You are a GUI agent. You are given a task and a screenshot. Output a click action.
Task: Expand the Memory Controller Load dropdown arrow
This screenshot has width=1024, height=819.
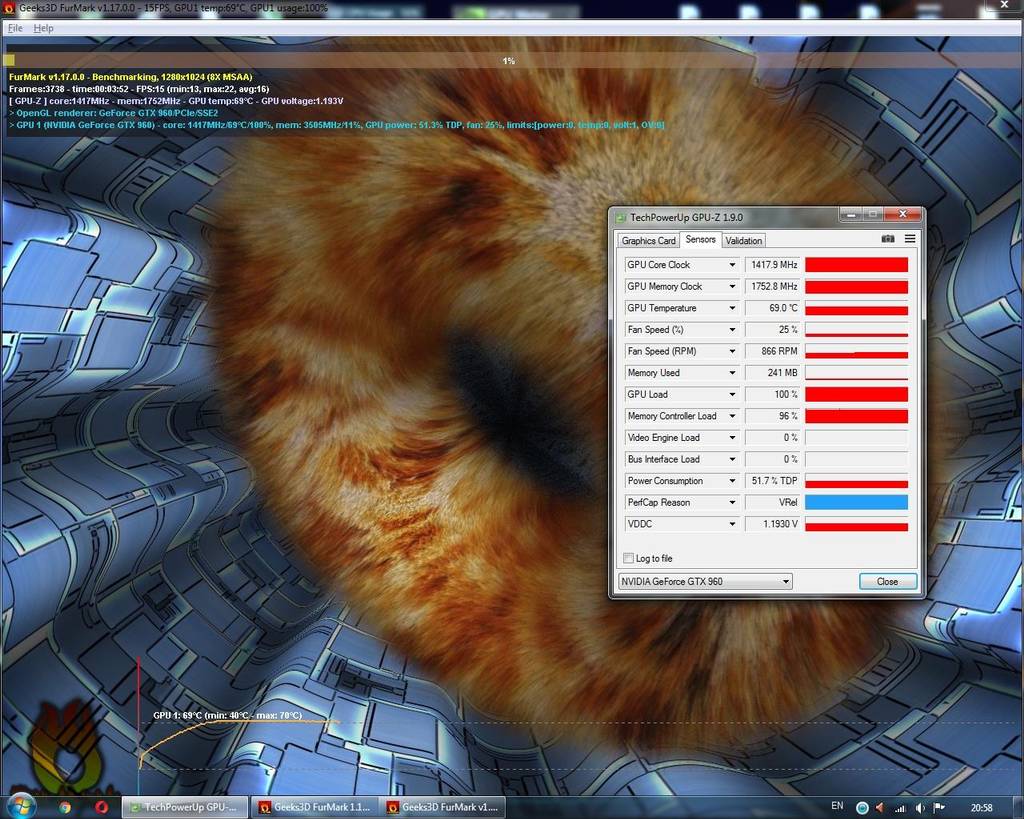tap(732, 415)
